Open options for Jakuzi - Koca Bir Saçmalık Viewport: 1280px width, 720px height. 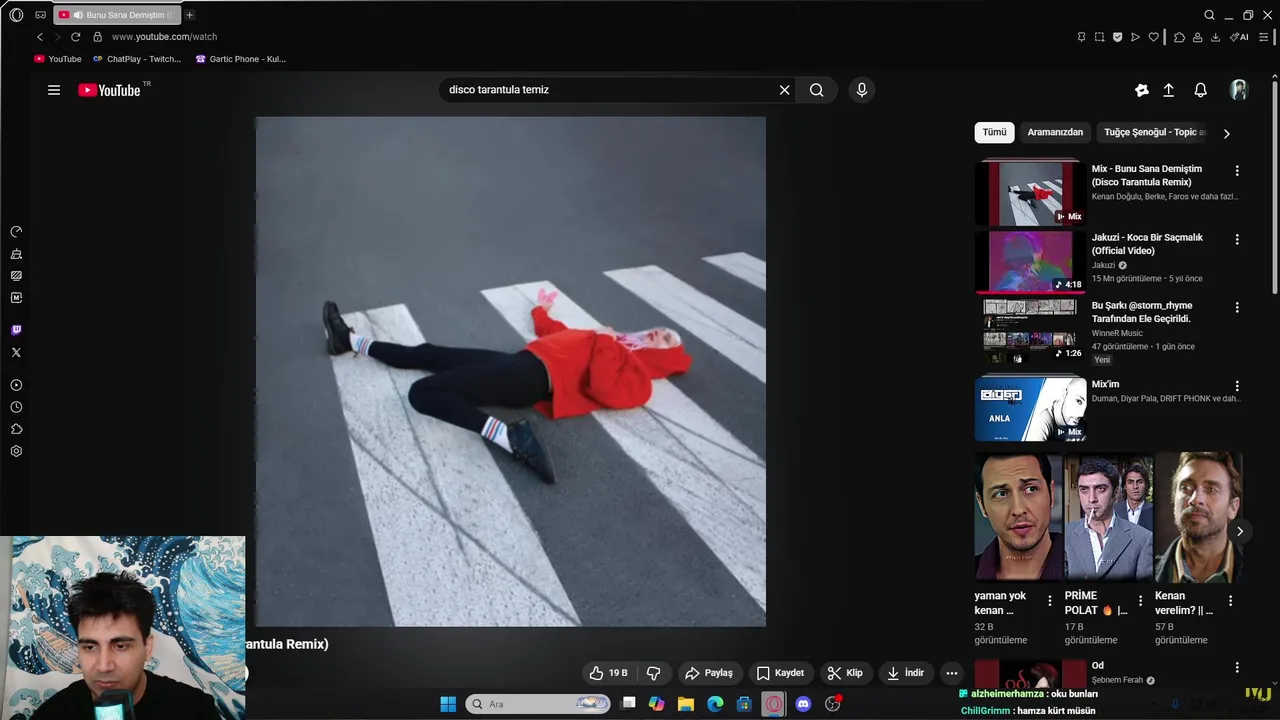pos(1237,240)
